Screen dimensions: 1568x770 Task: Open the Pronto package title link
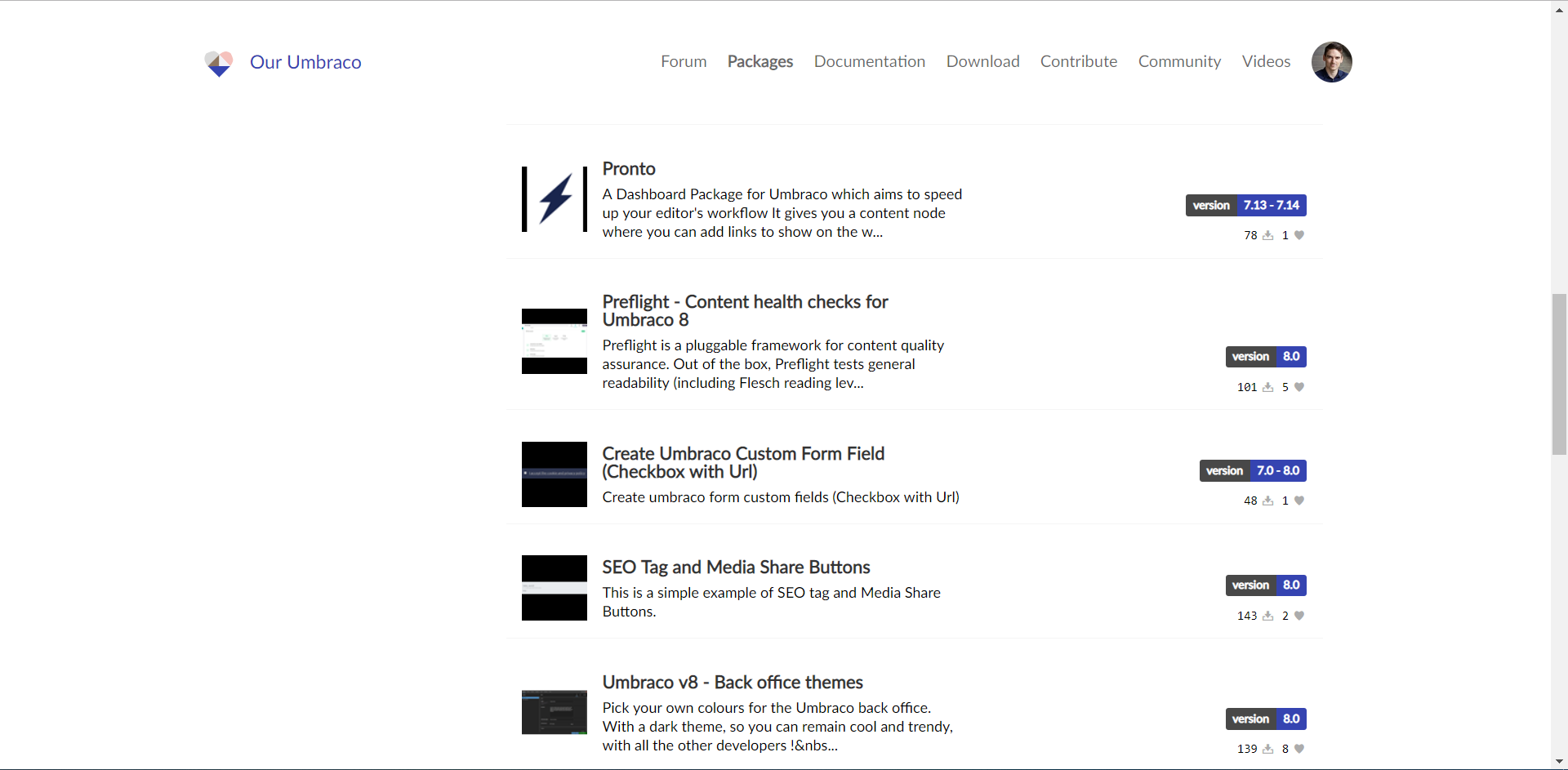click(628, 169)
